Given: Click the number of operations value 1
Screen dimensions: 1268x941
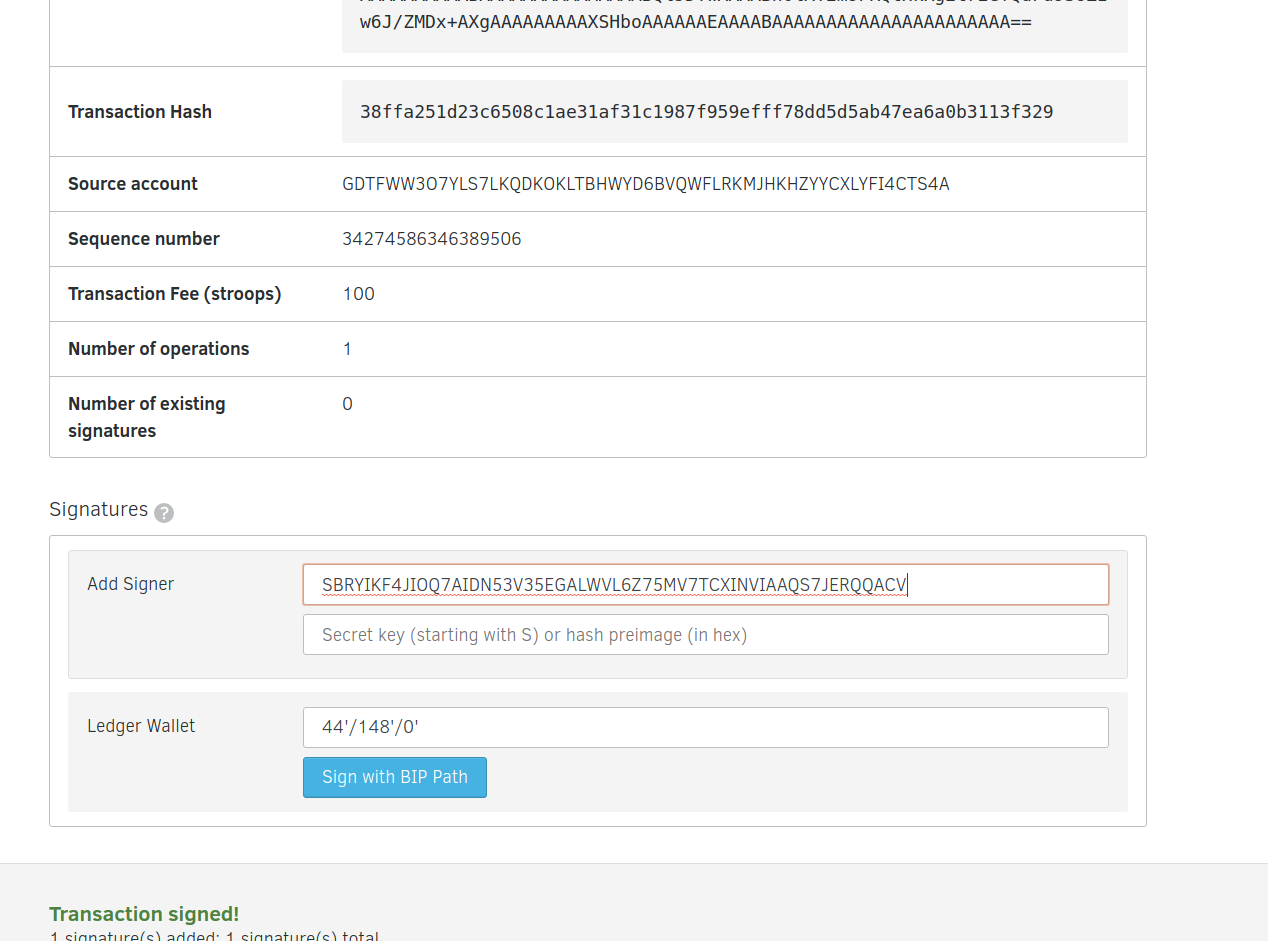Looking at the screenshot, I should coord(347,349).
